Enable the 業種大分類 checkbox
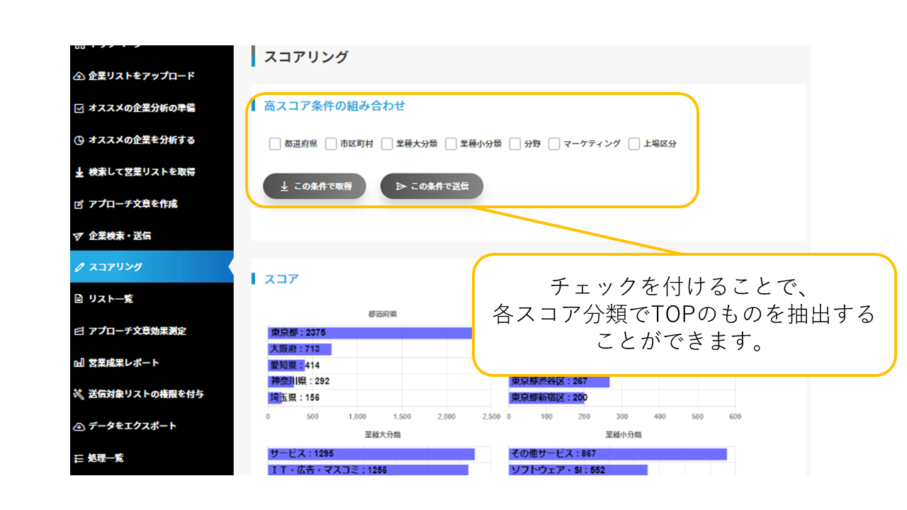907x510 pixels. (x=387, y=144)
